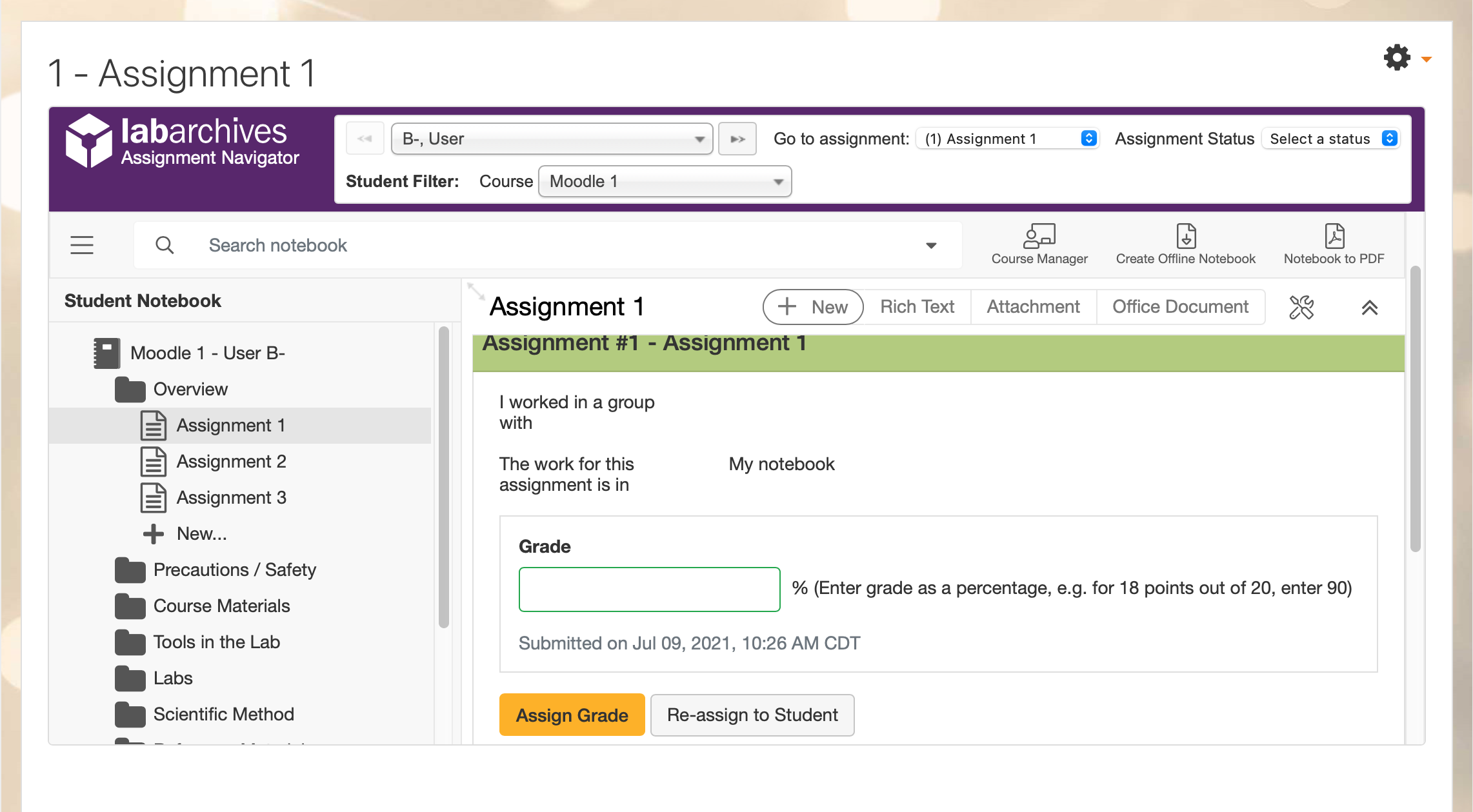This screenshot has height=812, width=1473.
Task: Click the Grade percentage input field
Action: (649, 589)
